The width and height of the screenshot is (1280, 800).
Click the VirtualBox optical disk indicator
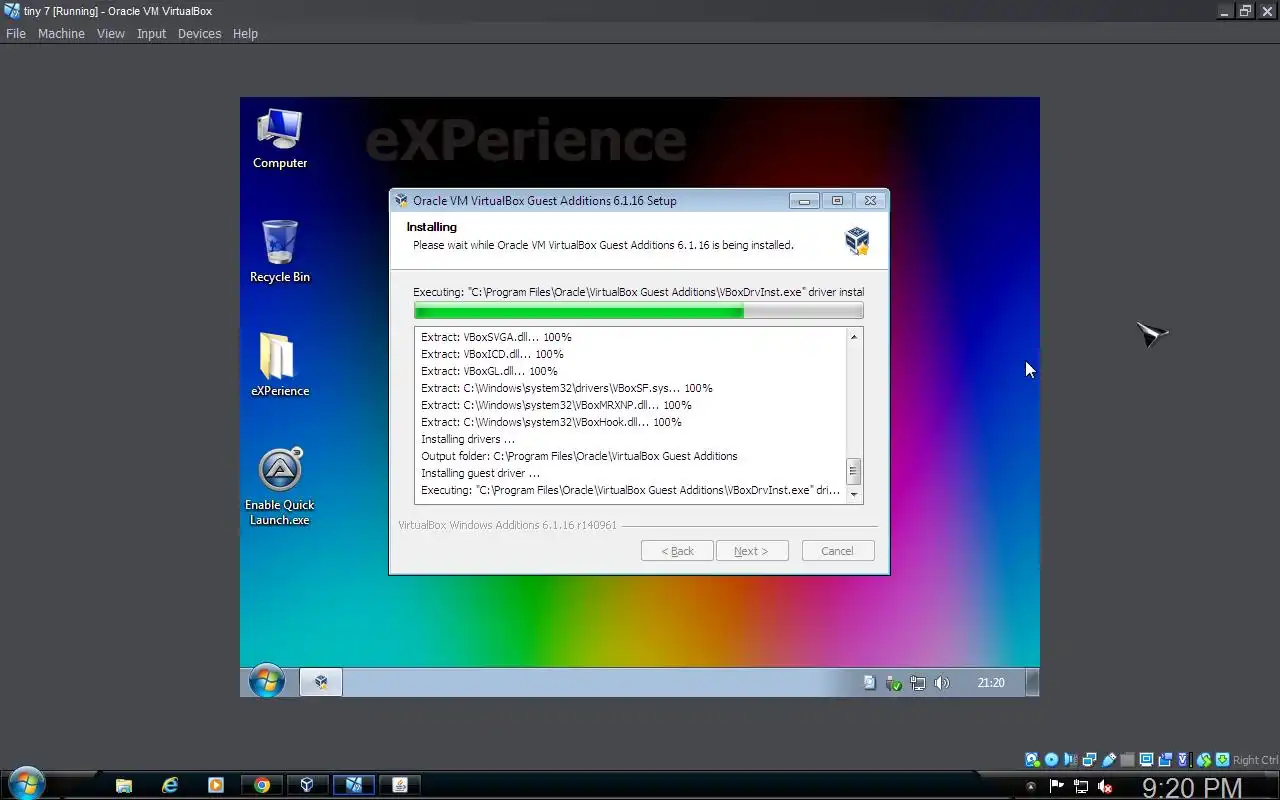click(x=1051, y=760)
